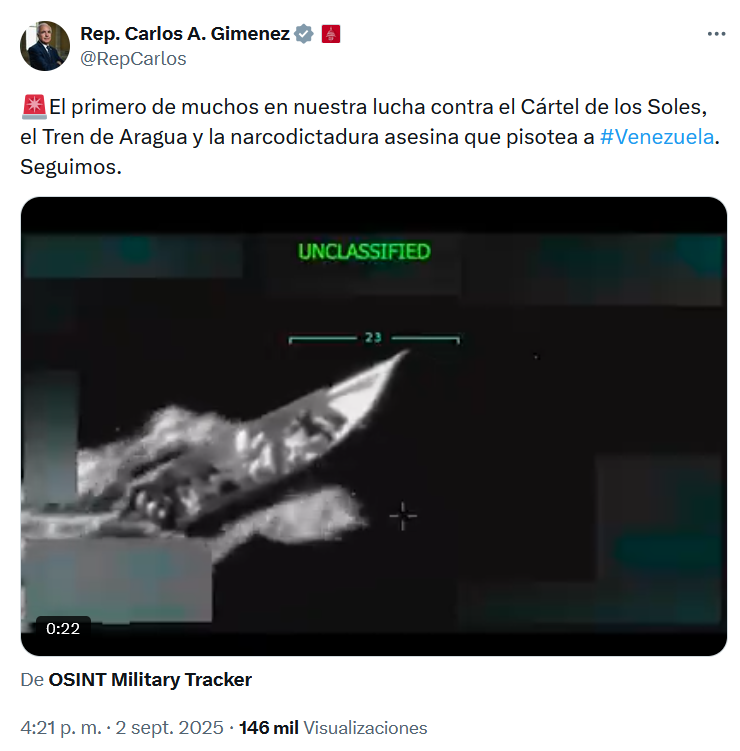This screenshot has width=740, height=751.
Task: Click the red siren emoji in tweet
Action: click(34, 107)
